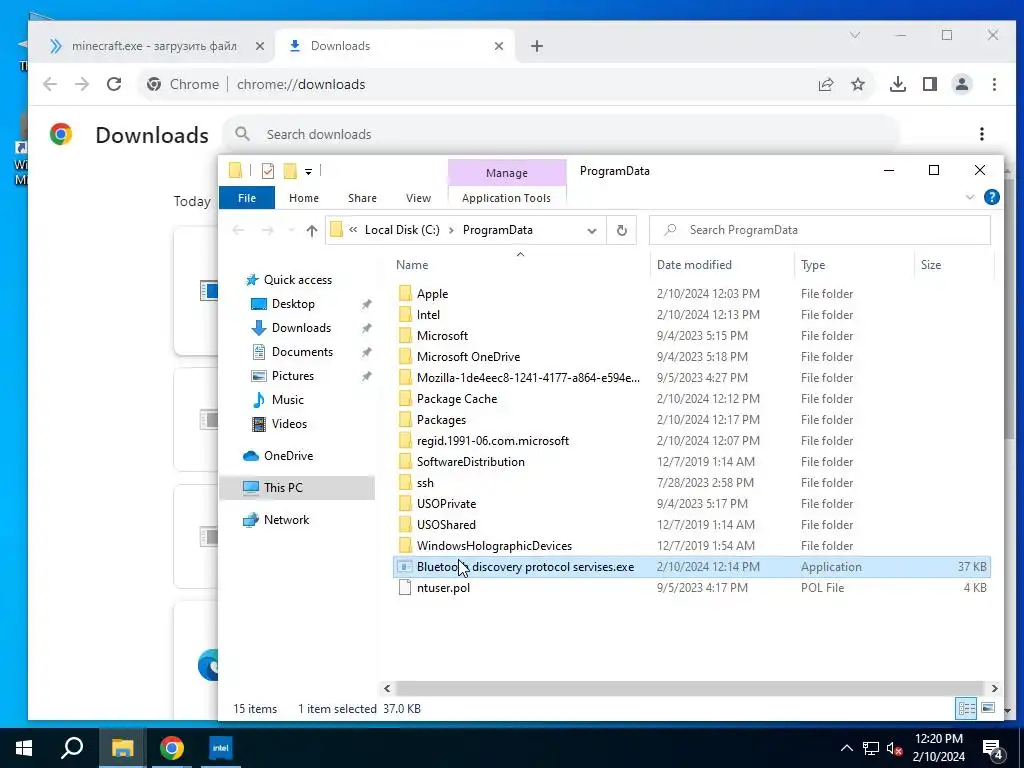
Task: Sort files by Type column header
Action: pos(854,264)
